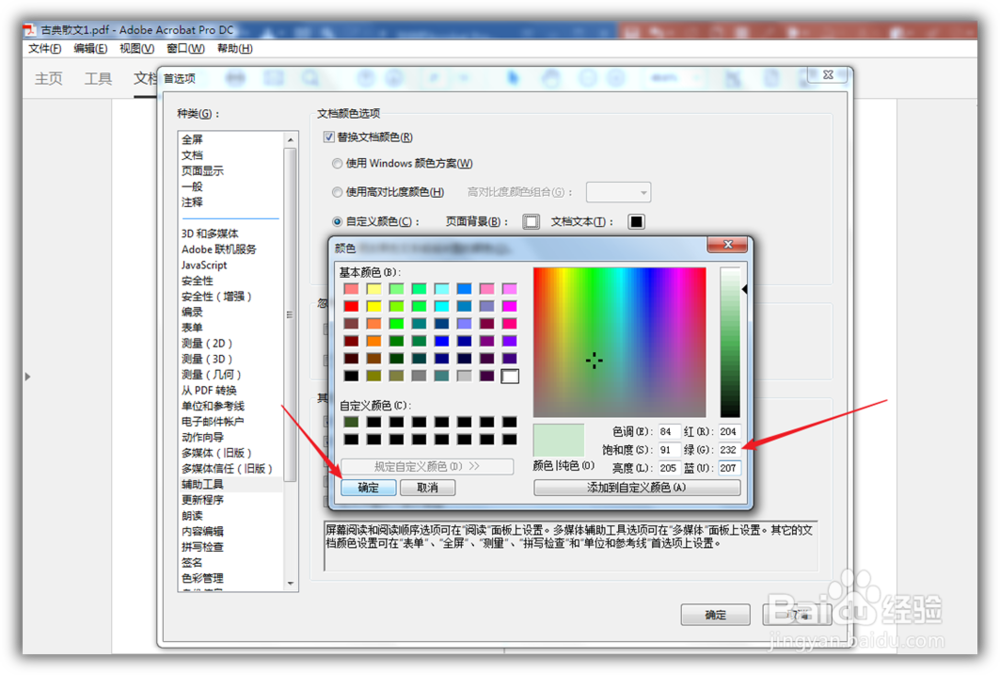Open the 编辑(E) menu
Viewport: 1000px width, 675px height.
click(91, 48)
